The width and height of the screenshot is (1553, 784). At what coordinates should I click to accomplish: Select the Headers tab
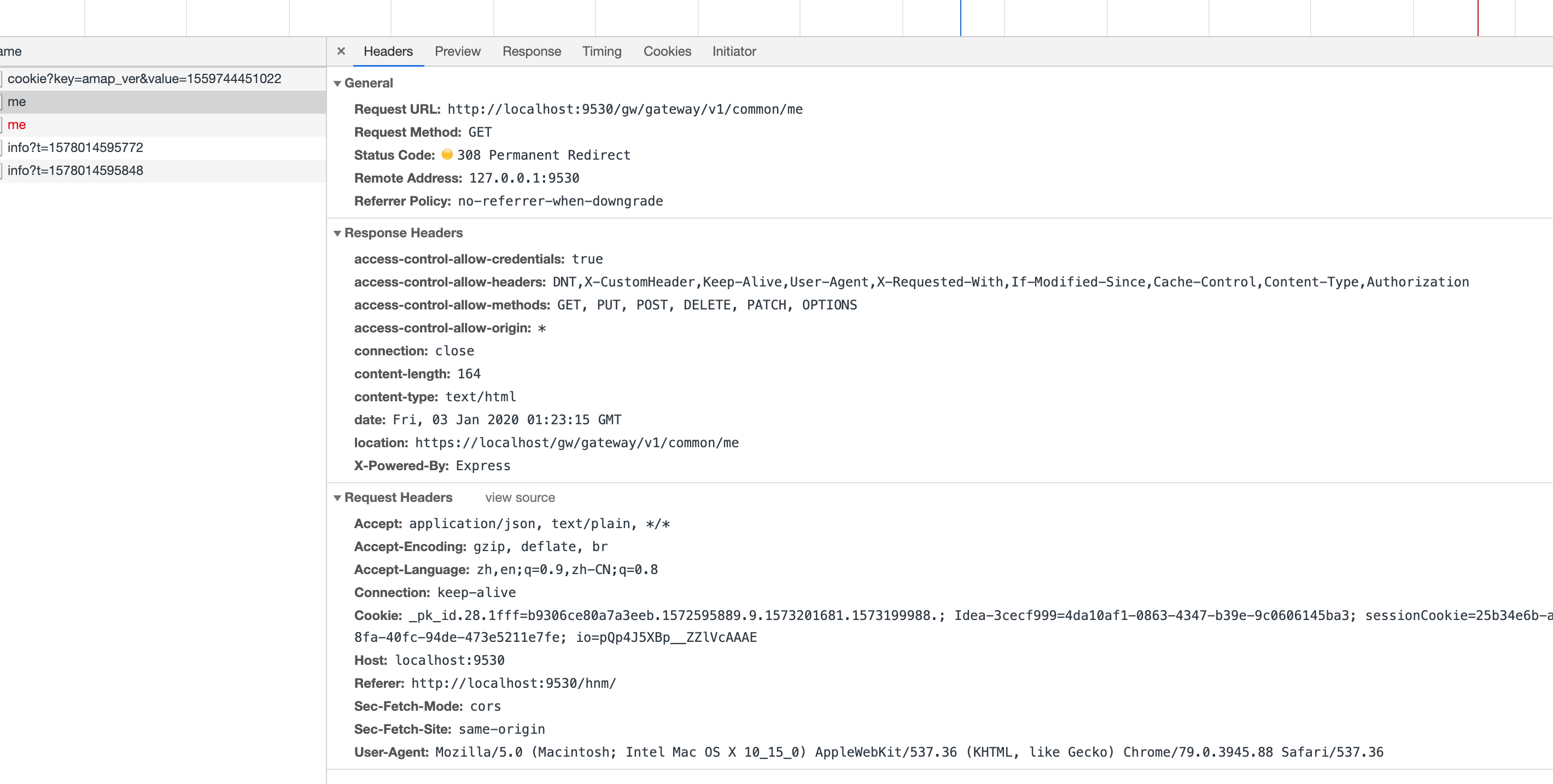point(388,51)
